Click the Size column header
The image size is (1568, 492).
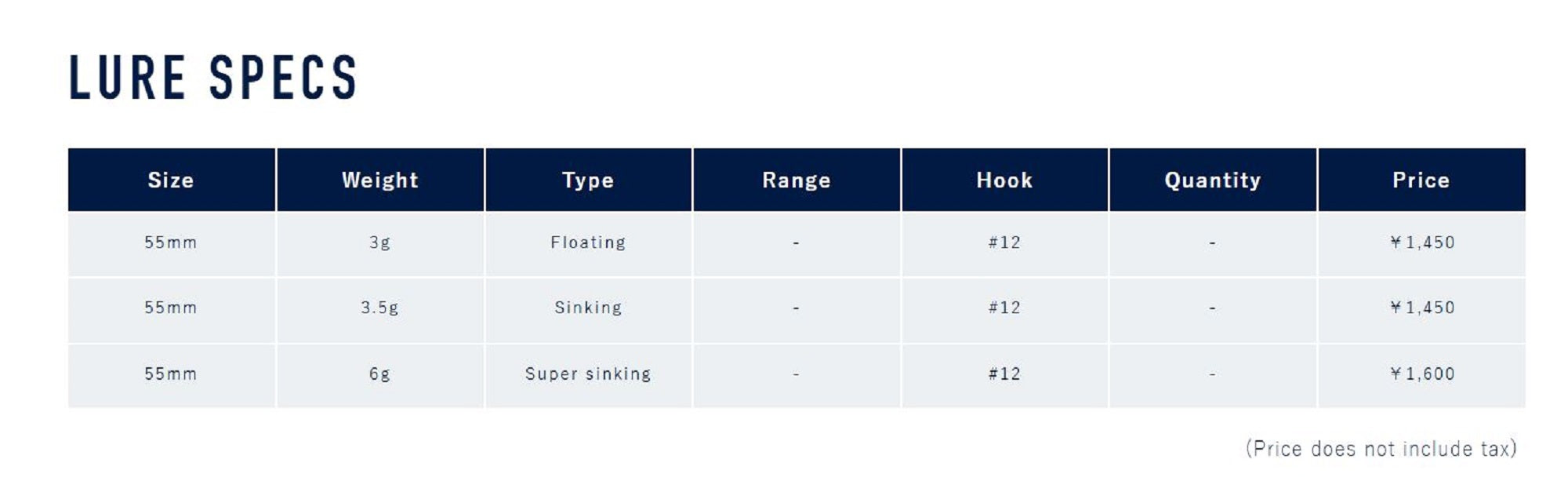pos(171,180)
